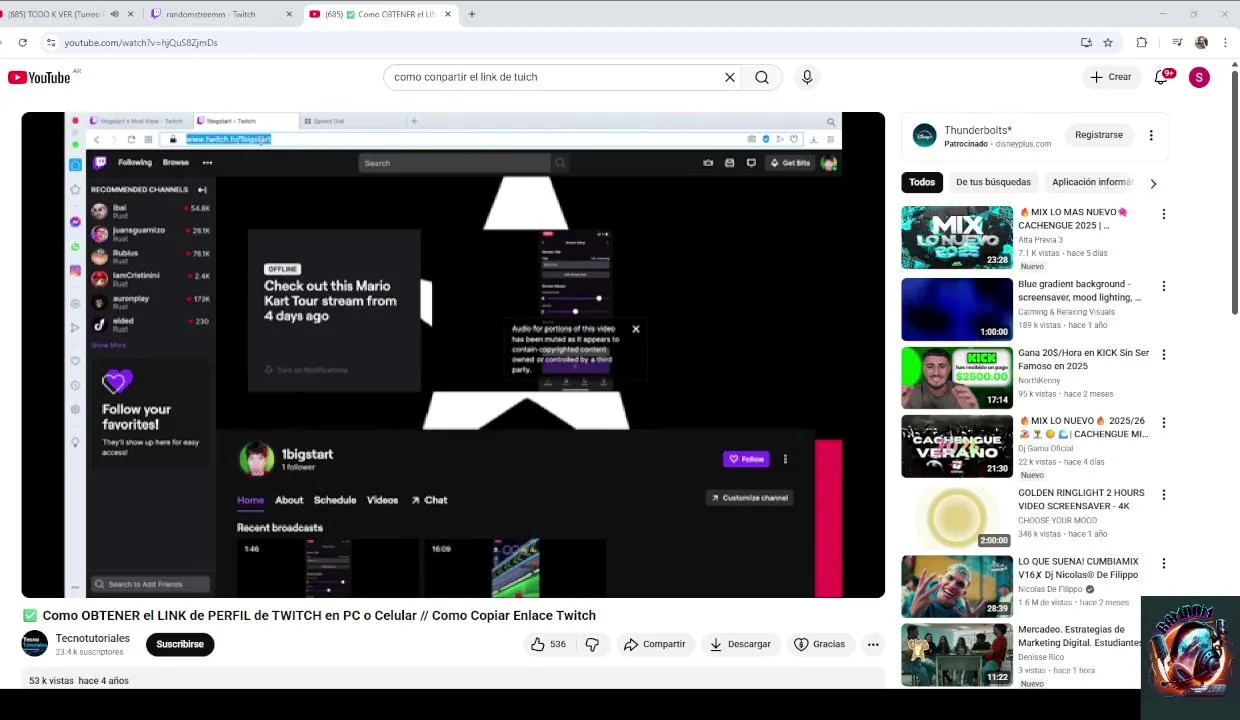Select the Aplicación informática chip
The height and width of the screenshot is (720, 1240).
[x=1092, y=182]
